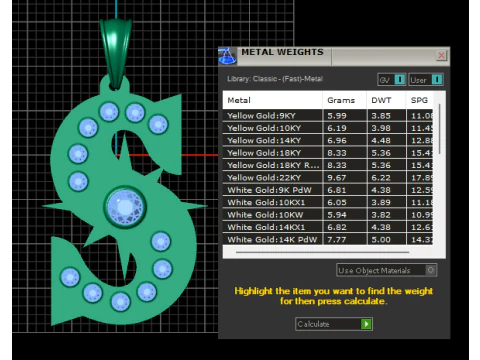The height and width of the screenshot is (360, 480).
Task: Toggle the GV switch
Action: [x=392, y=80]
